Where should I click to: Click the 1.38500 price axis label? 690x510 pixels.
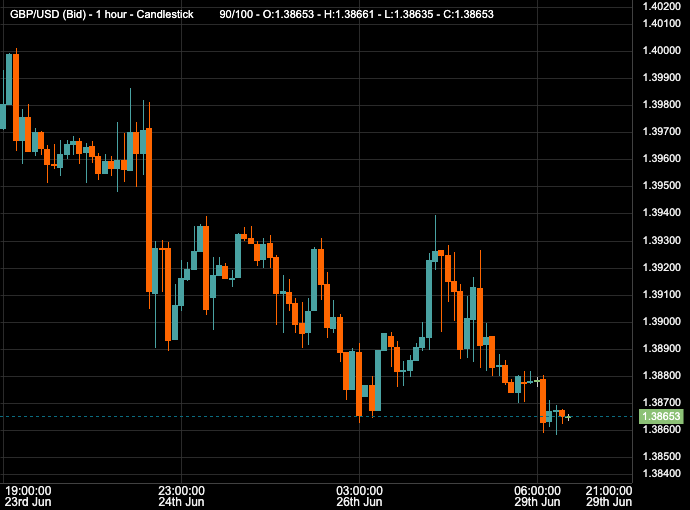pyautogui.click(x=662, y=456)
